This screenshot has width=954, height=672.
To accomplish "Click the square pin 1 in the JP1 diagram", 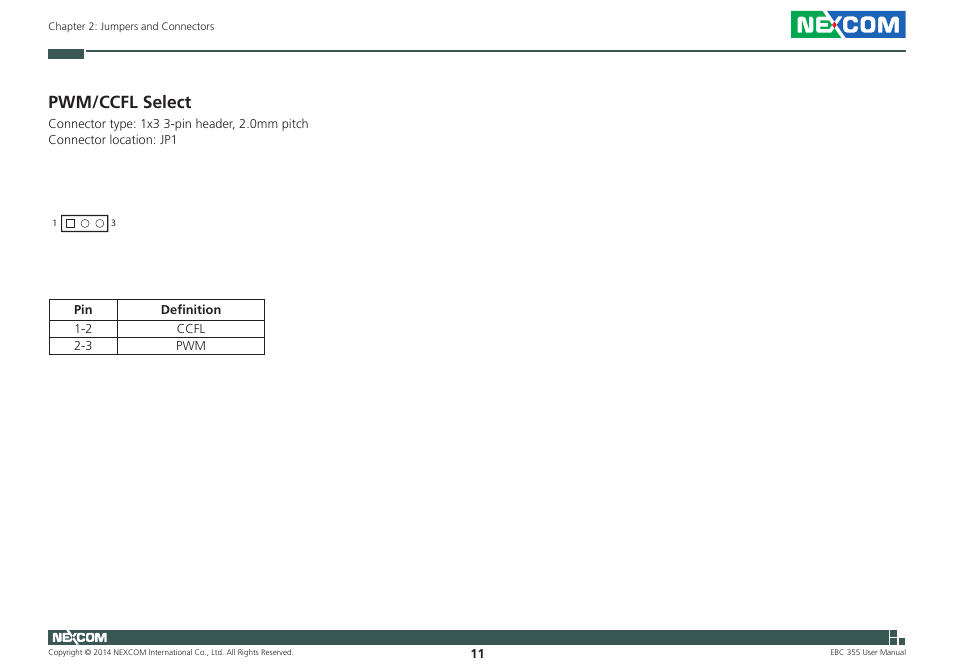I will point(71,223).
